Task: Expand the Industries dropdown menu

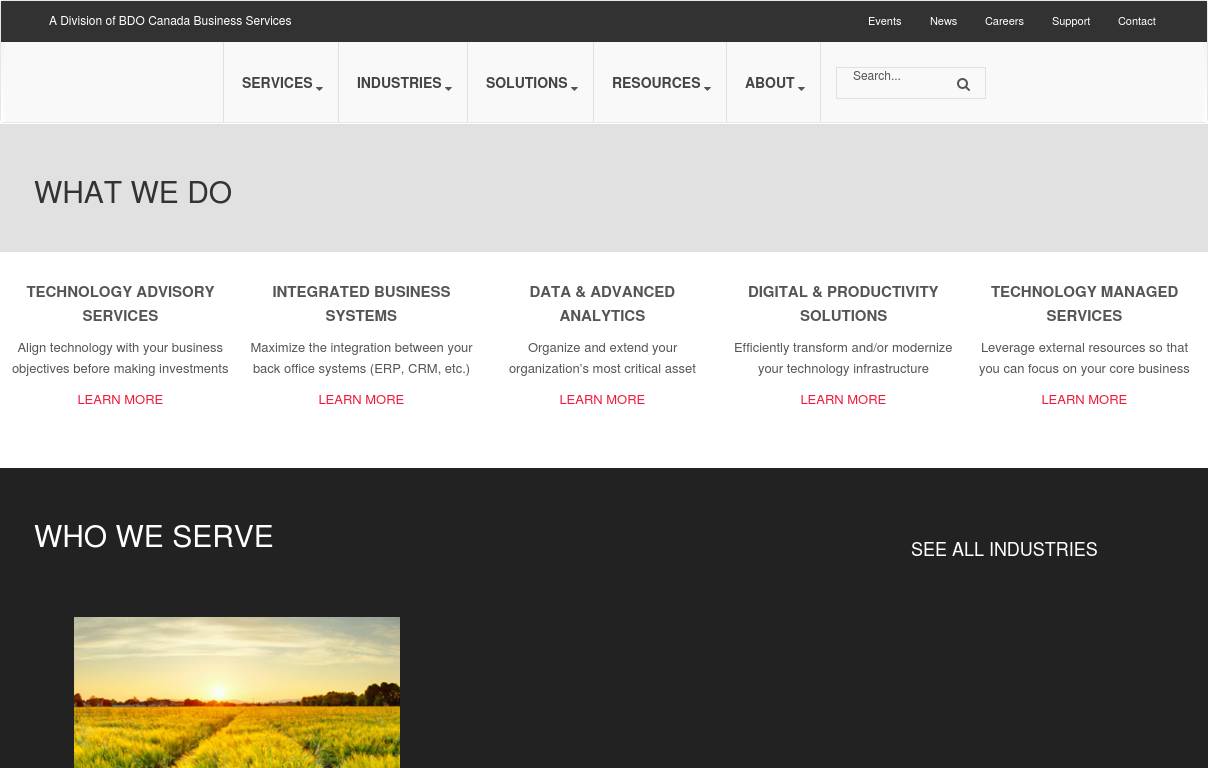Action: click(403, 84)
